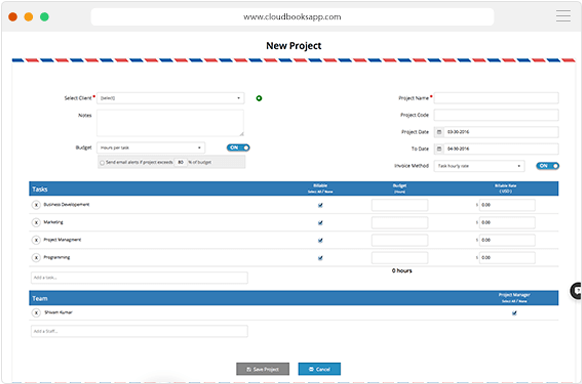
Task: Select the send email alerts radio button
Action: click(102, 163)
